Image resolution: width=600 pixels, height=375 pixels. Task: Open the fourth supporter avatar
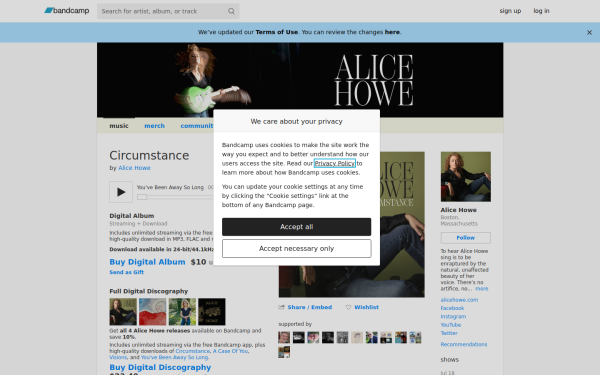coord(328,338)
